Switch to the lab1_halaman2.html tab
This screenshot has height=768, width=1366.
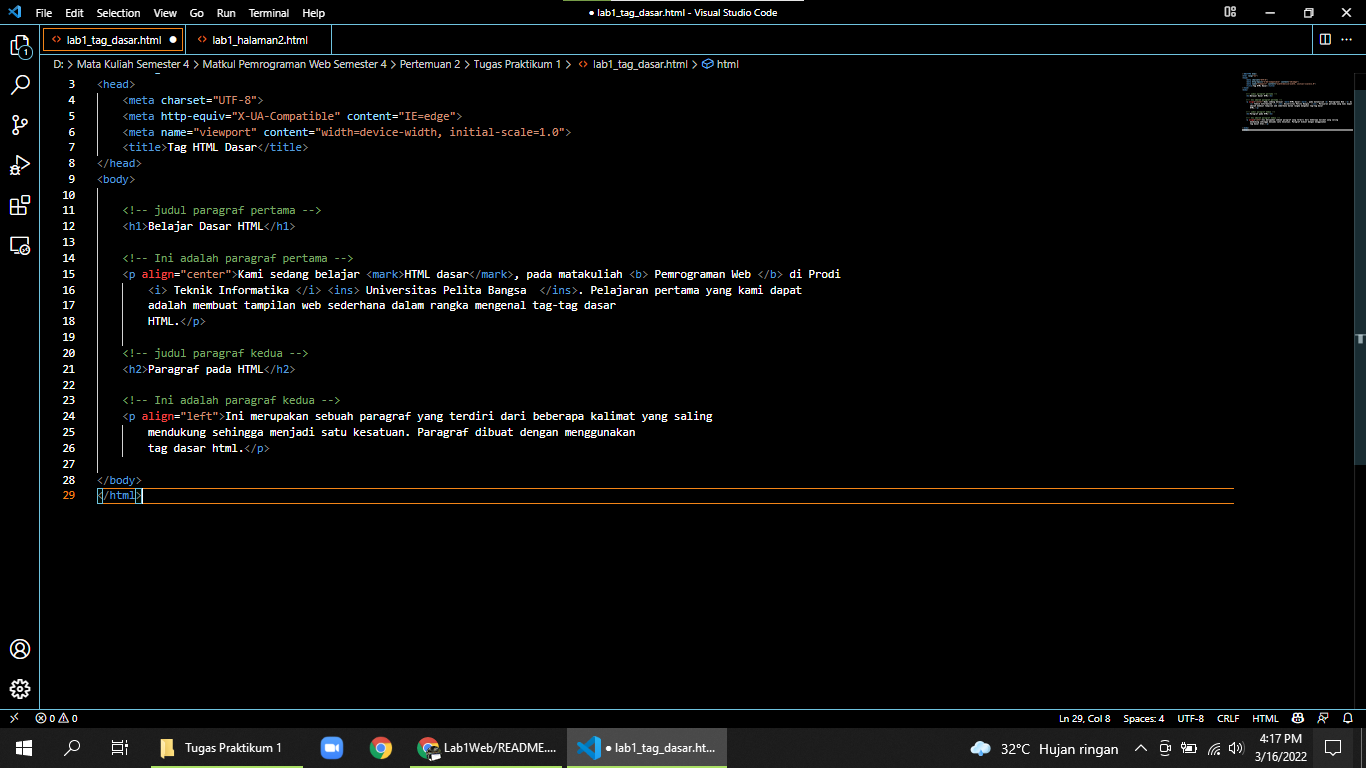pyautogui.click(x=255, y=39)
